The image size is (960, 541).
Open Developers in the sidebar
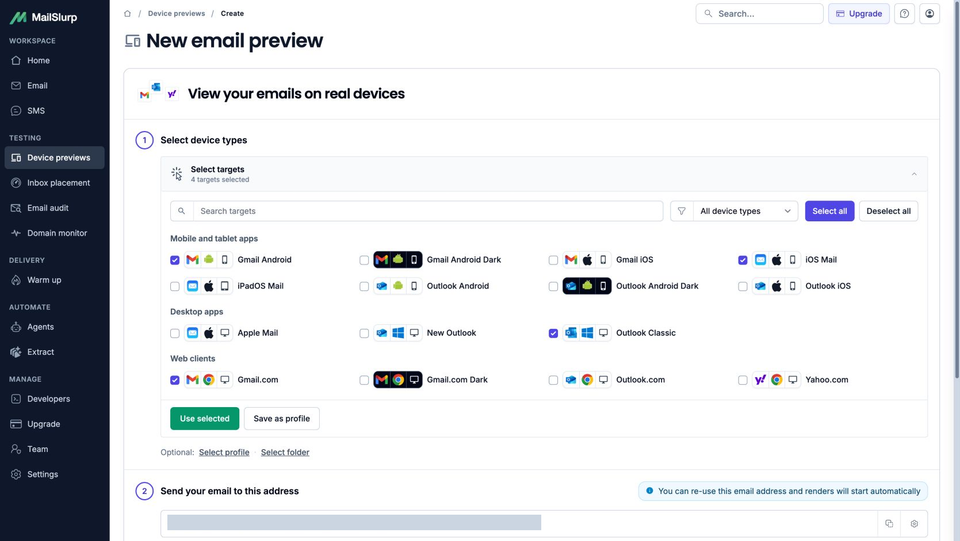54,399
